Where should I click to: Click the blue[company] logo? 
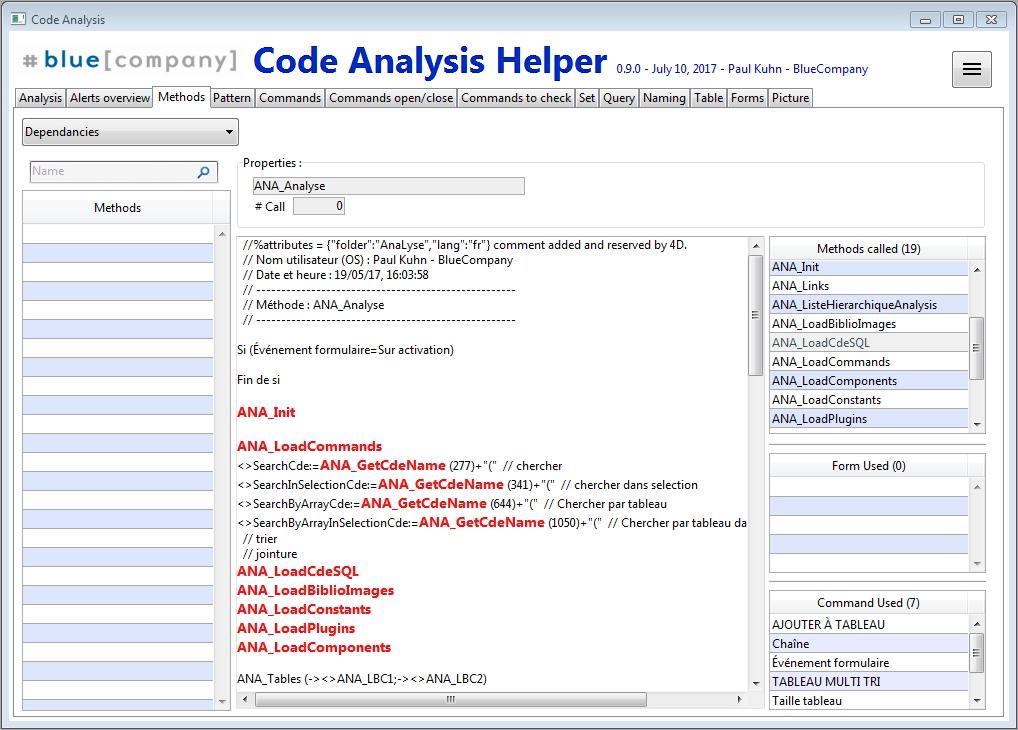[130, 60]
